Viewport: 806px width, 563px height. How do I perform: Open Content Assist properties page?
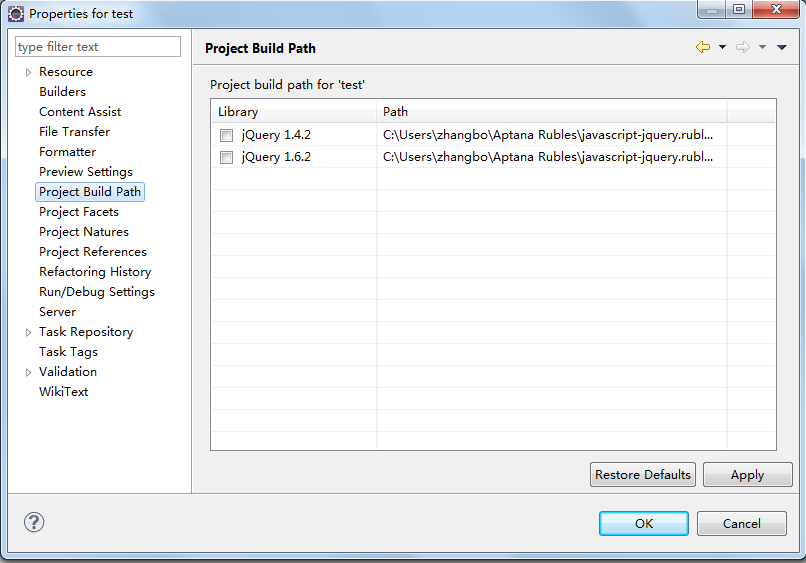[x=80, y=112]
